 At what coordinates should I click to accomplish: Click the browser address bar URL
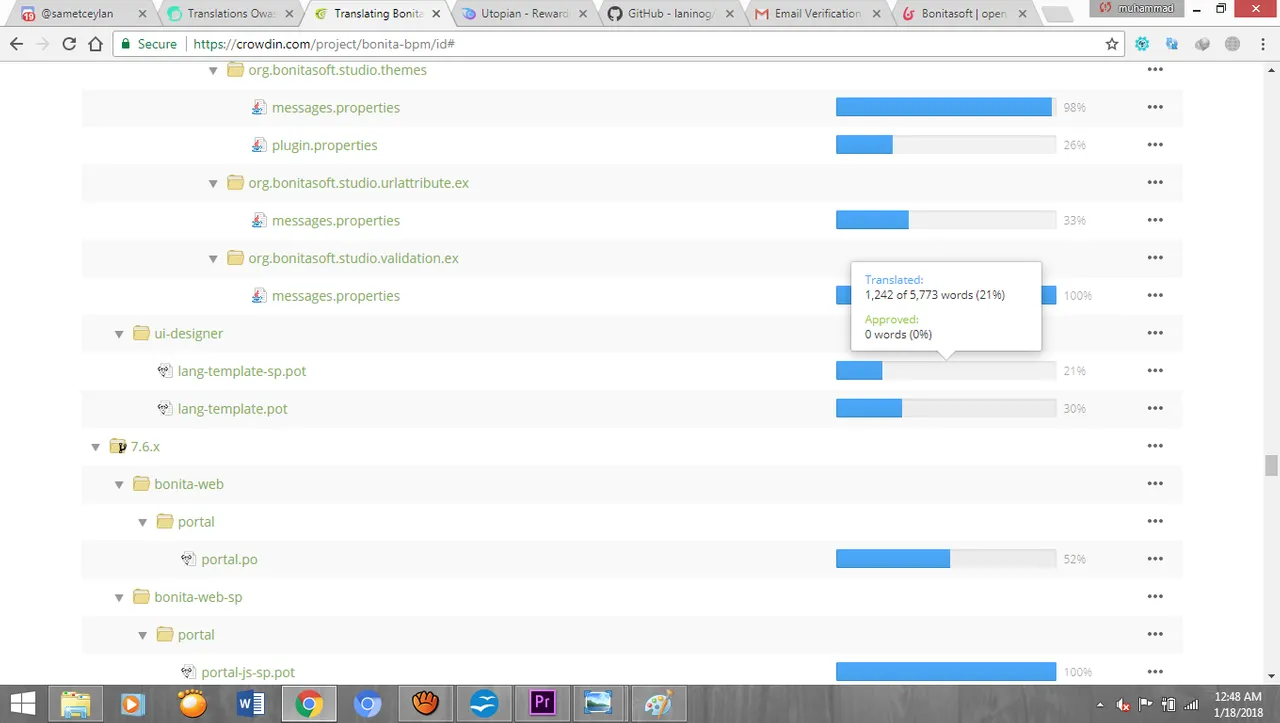point(324,44)
